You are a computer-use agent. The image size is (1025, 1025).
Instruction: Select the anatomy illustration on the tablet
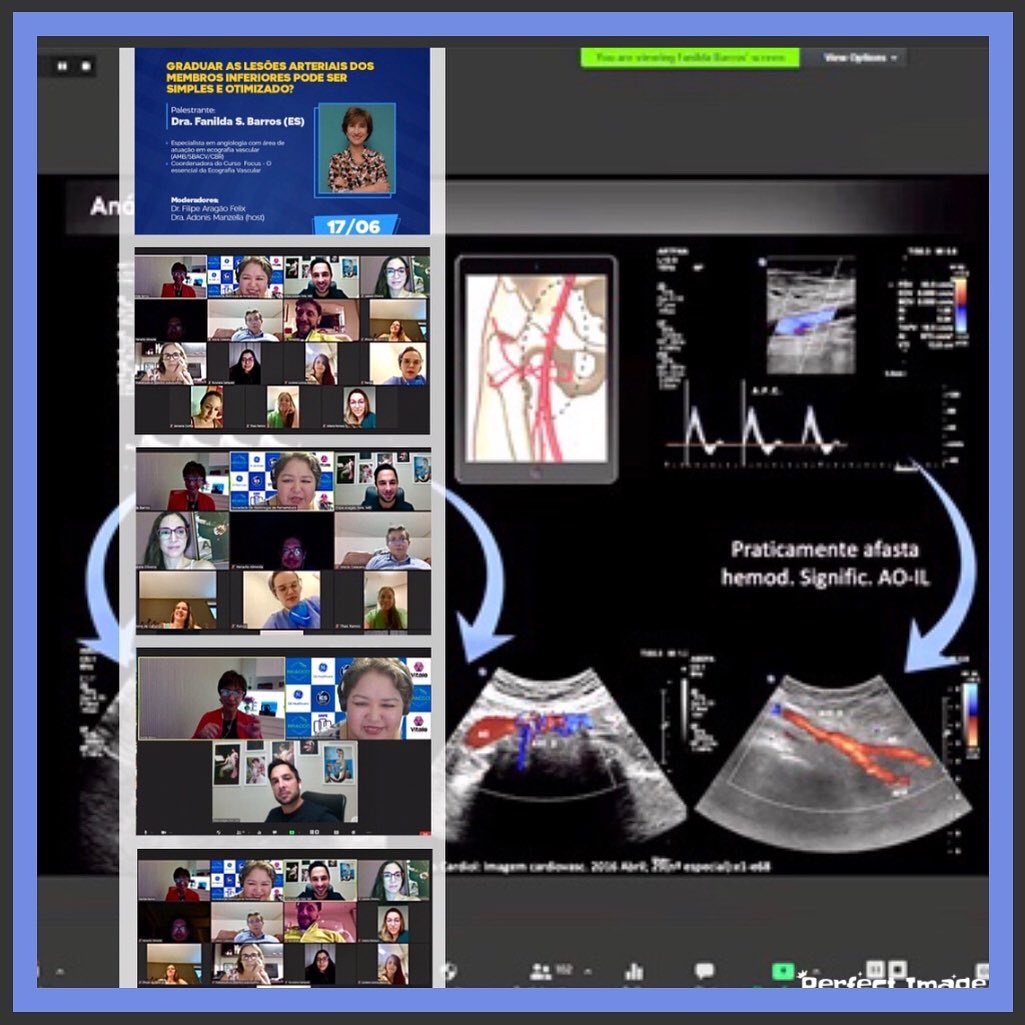[x=536, y=368]
